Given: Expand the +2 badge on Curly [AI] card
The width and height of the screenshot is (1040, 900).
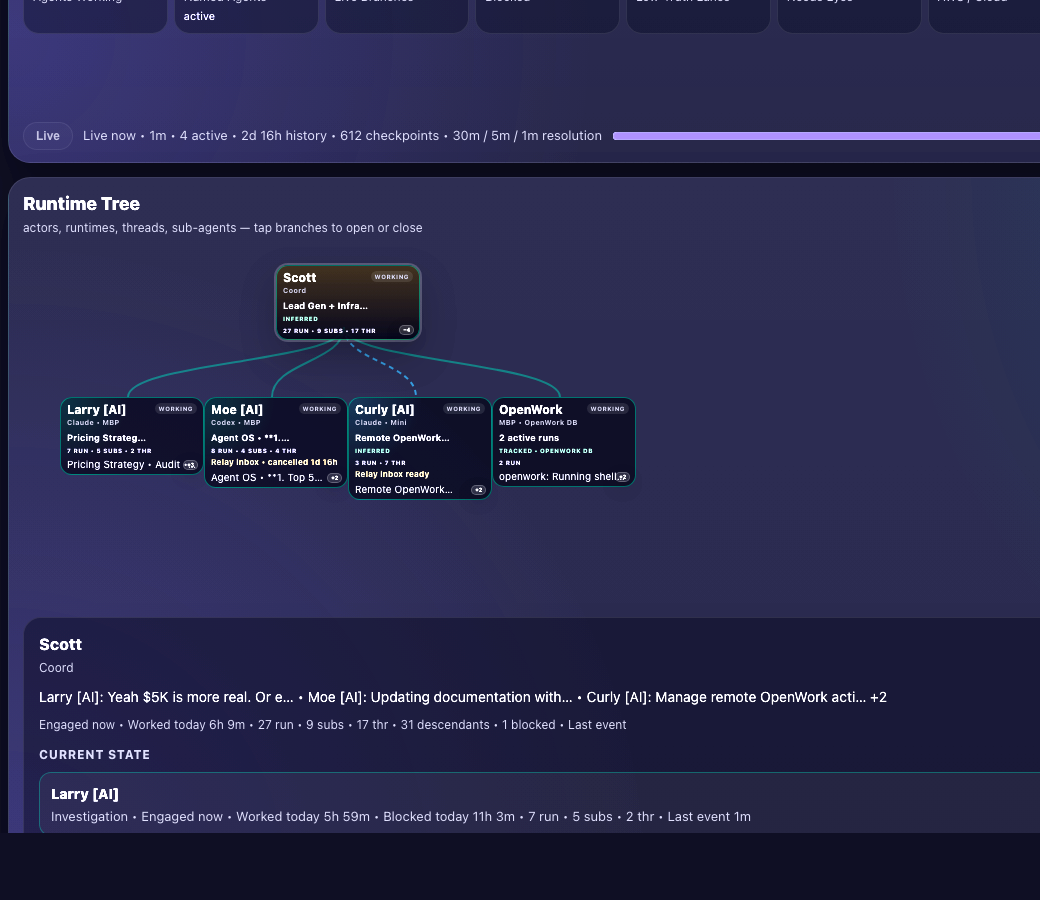Looking at the screenshot, I should coord(478,490).
